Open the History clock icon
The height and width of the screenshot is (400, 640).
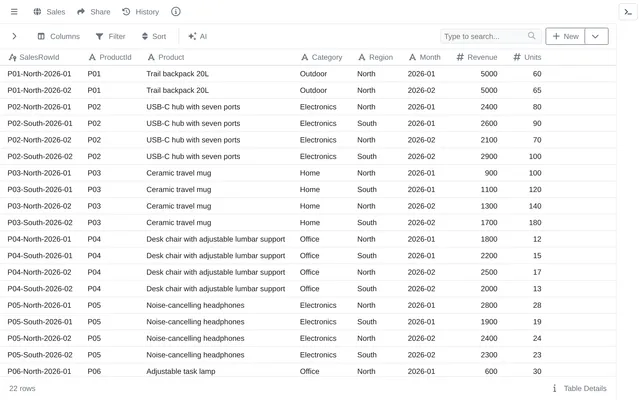(126, 12)
